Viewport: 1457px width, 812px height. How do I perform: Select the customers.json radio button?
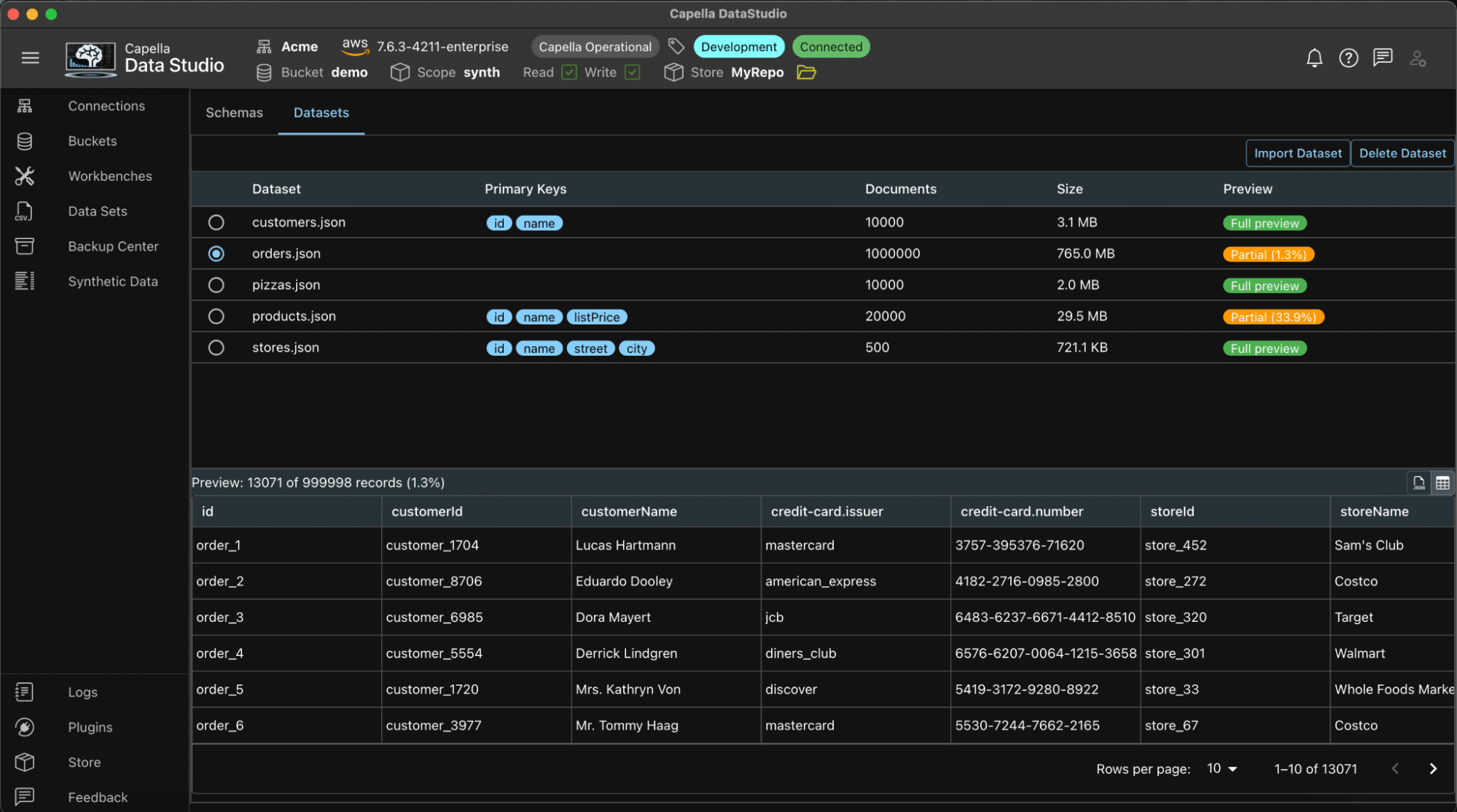click(216, 222)
